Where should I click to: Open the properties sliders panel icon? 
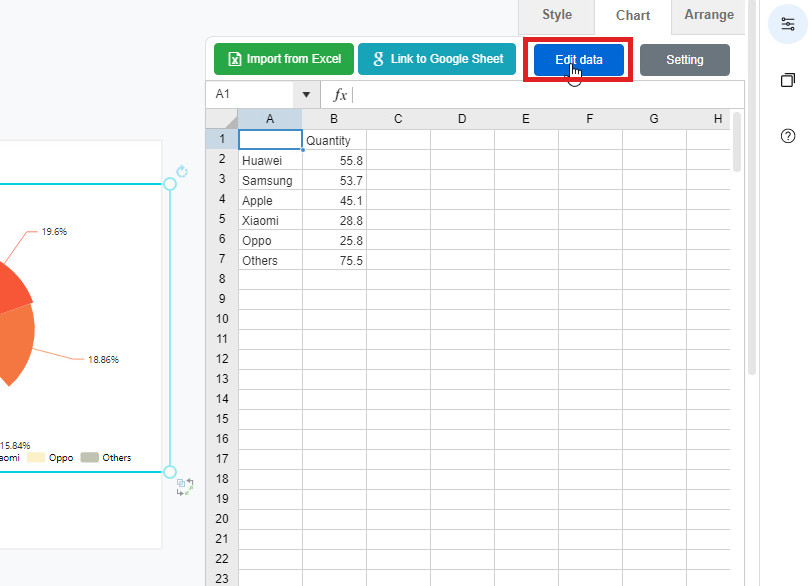[x=788, y=23]
